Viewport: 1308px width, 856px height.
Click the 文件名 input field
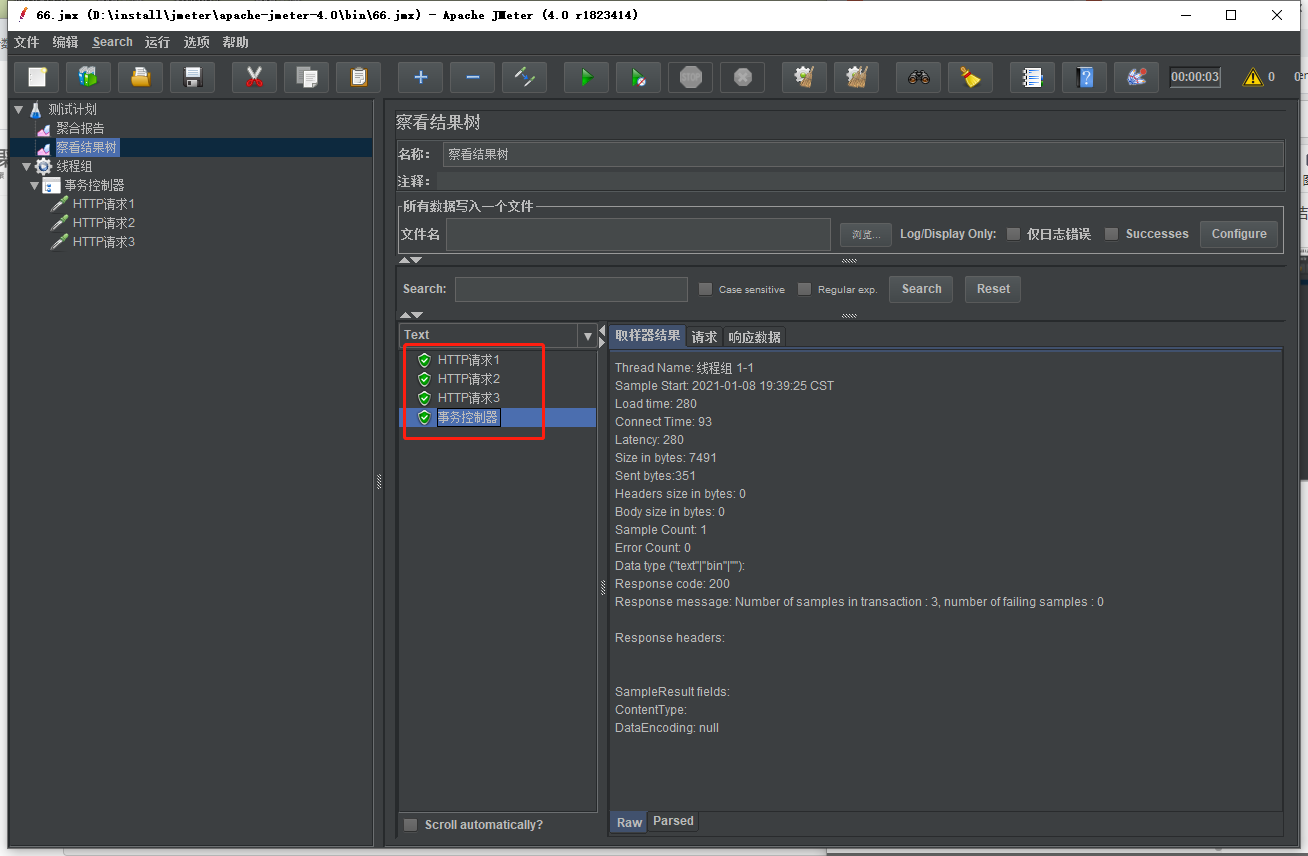[638, 234]
